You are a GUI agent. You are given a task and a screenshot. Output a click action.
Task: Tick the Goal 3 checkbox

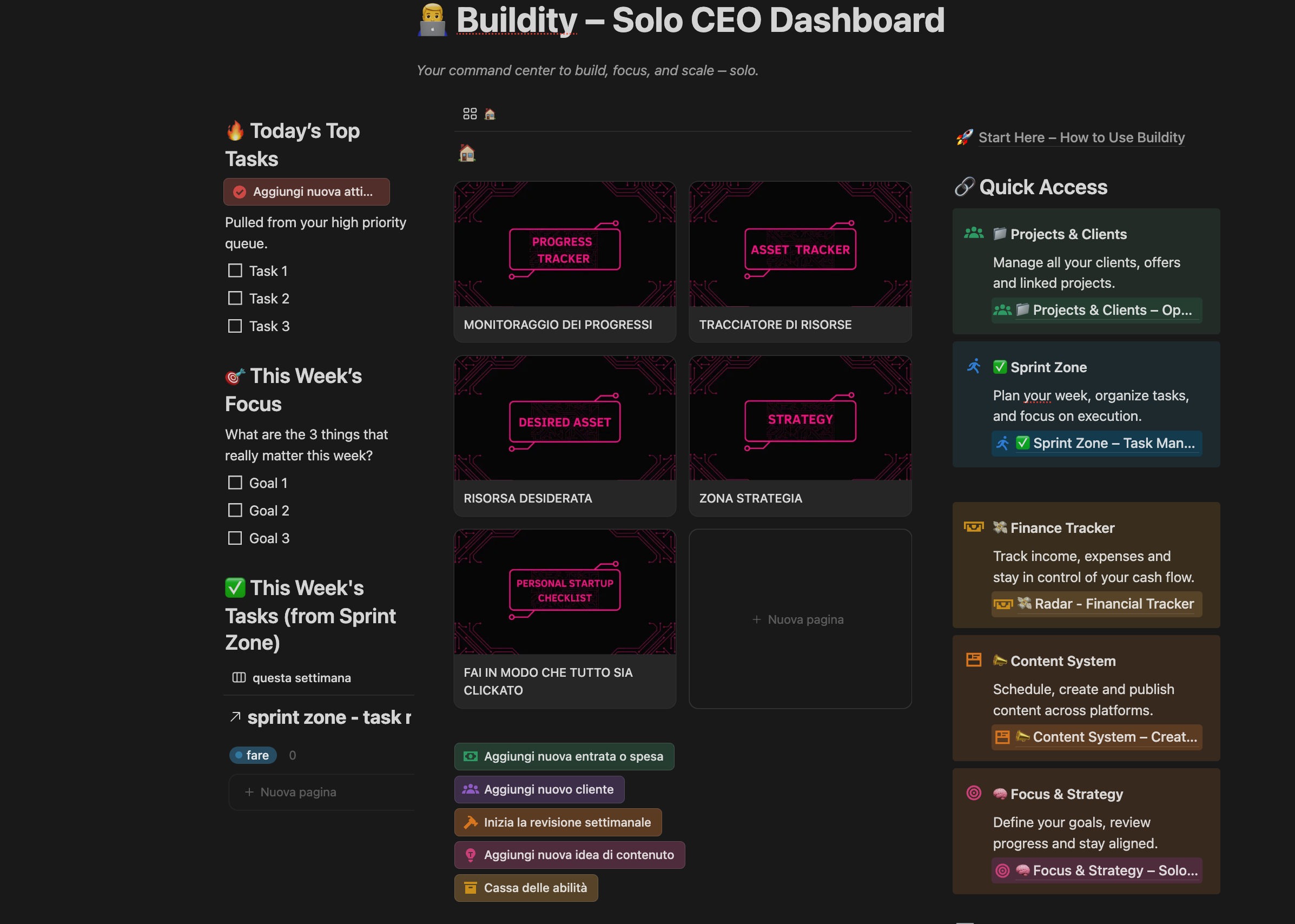pos(235,538)
